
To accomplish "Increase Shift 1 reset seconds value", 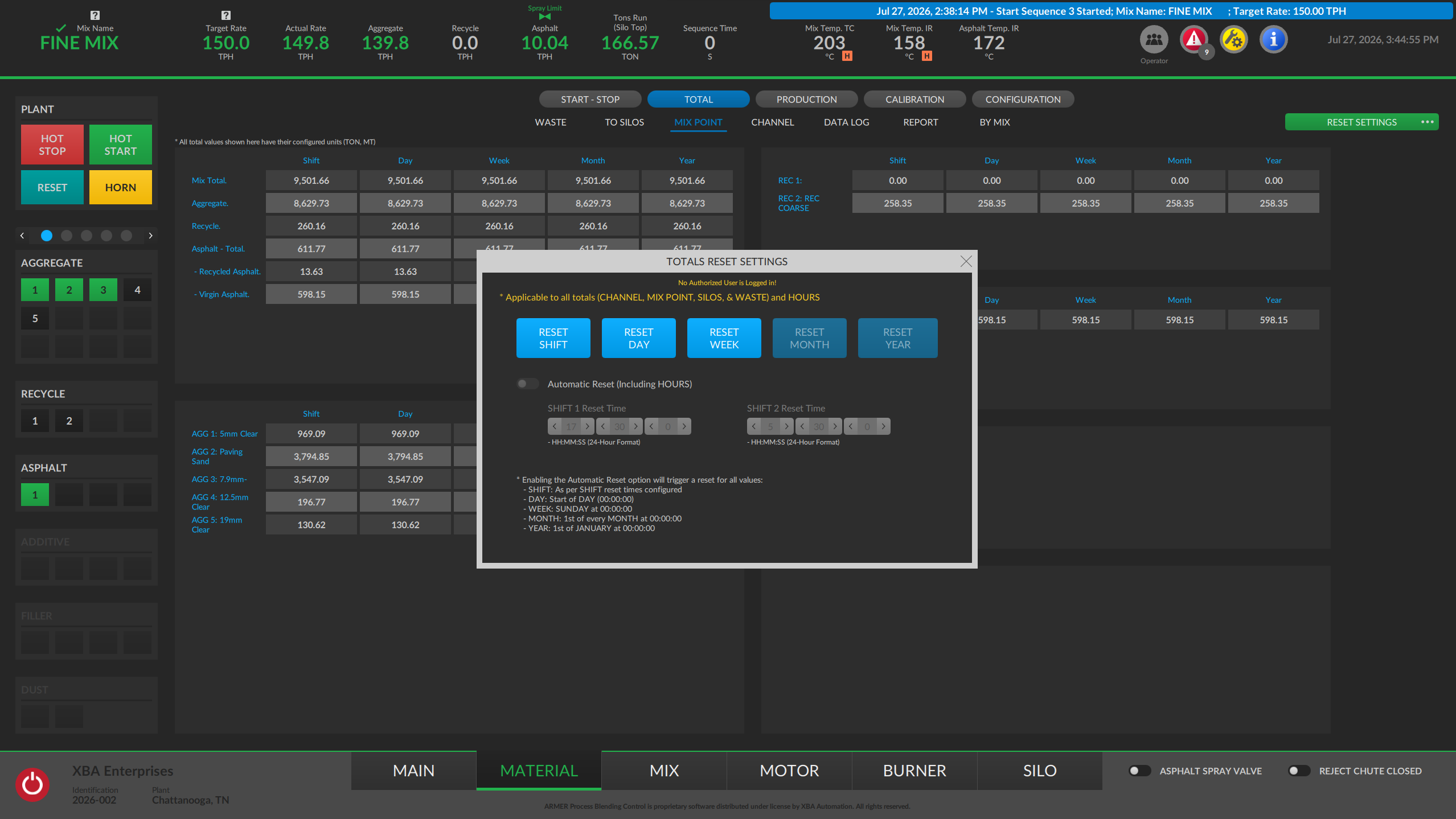I will pyautogui.click(x=684, y=426).
